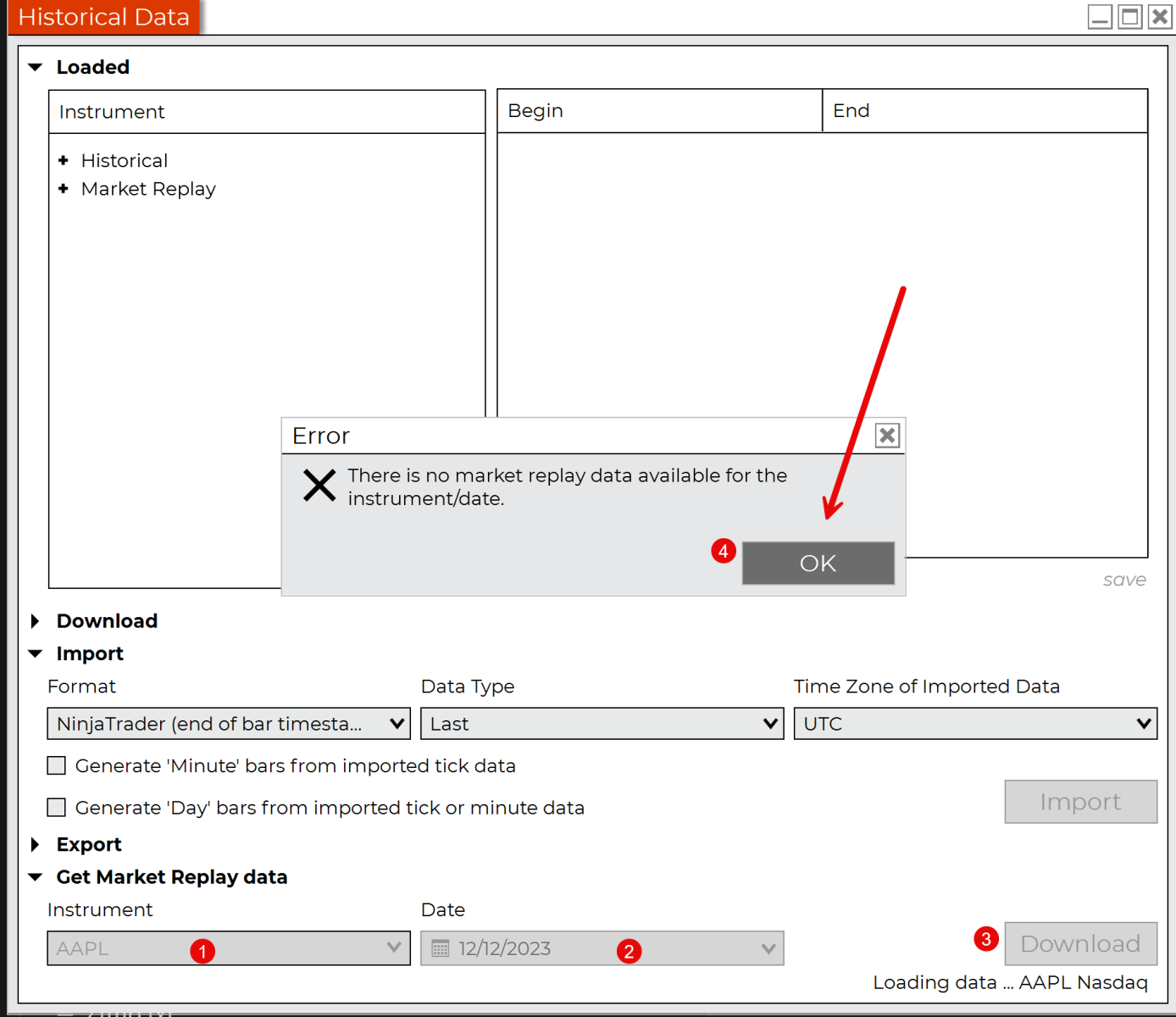
Task: Click the 'Instrument' label under Get Market Replay data
Action: [x=100, y=909]
